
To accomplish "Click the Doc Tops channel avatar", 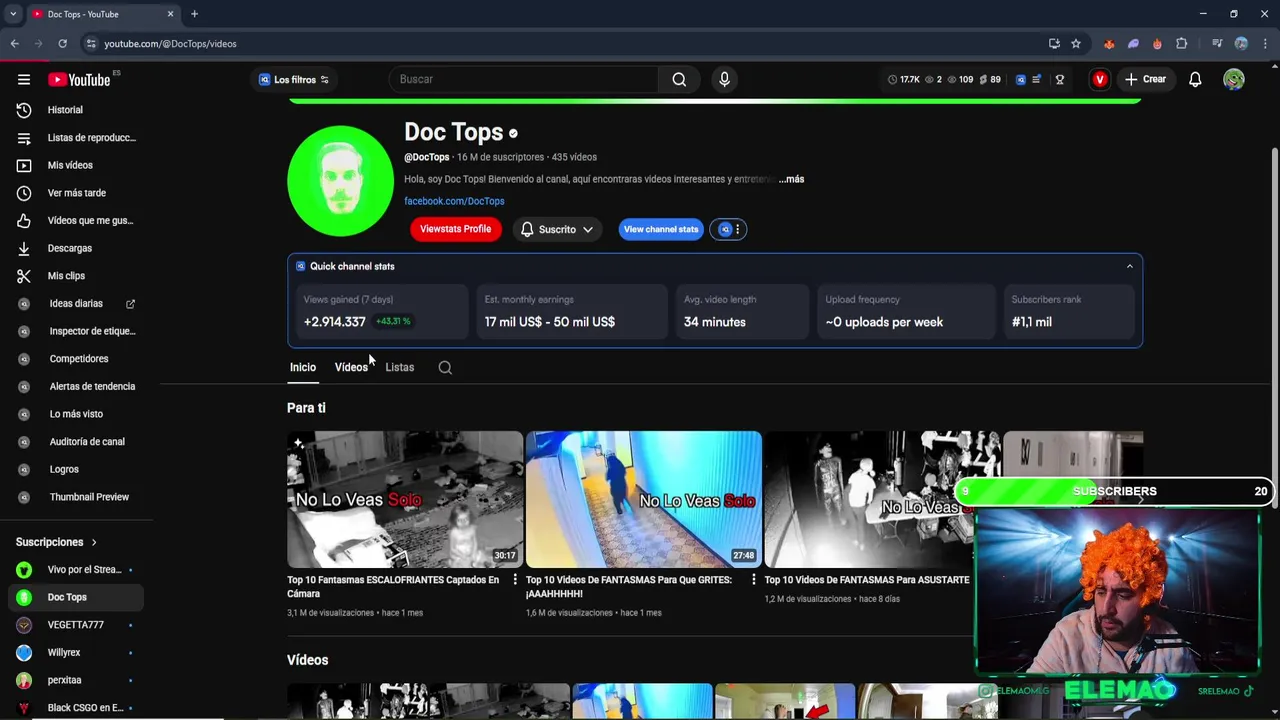I will [340, 181].
